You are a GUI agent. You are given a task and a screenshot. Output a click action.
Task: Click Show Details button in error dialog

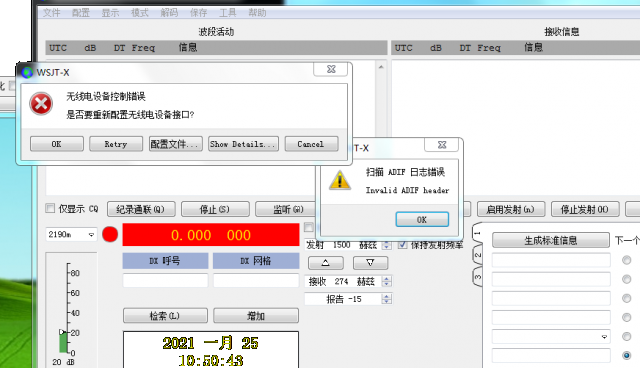point(243,144)
